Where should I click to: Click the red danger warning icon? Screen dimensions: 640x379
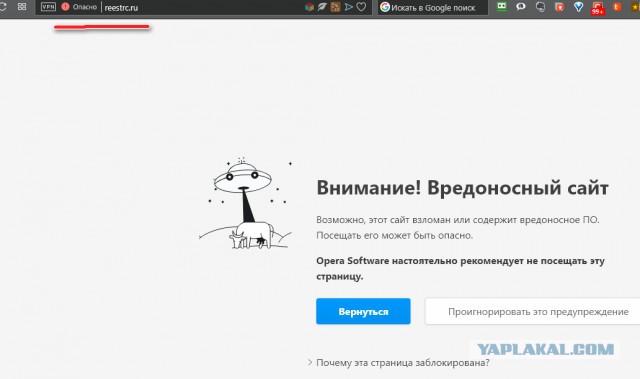pyautogui.click(x=65, y=7)
